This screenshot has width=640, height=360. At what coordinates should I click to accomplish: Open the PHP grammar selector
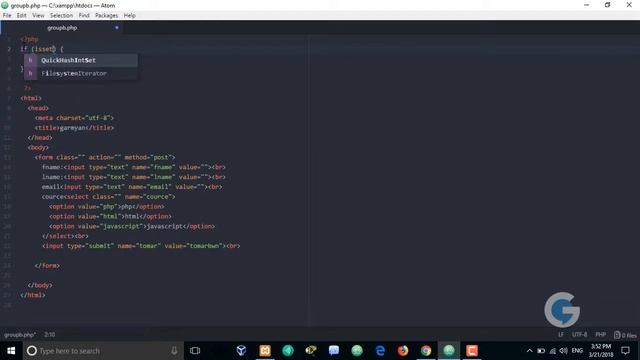pos(600,335)
